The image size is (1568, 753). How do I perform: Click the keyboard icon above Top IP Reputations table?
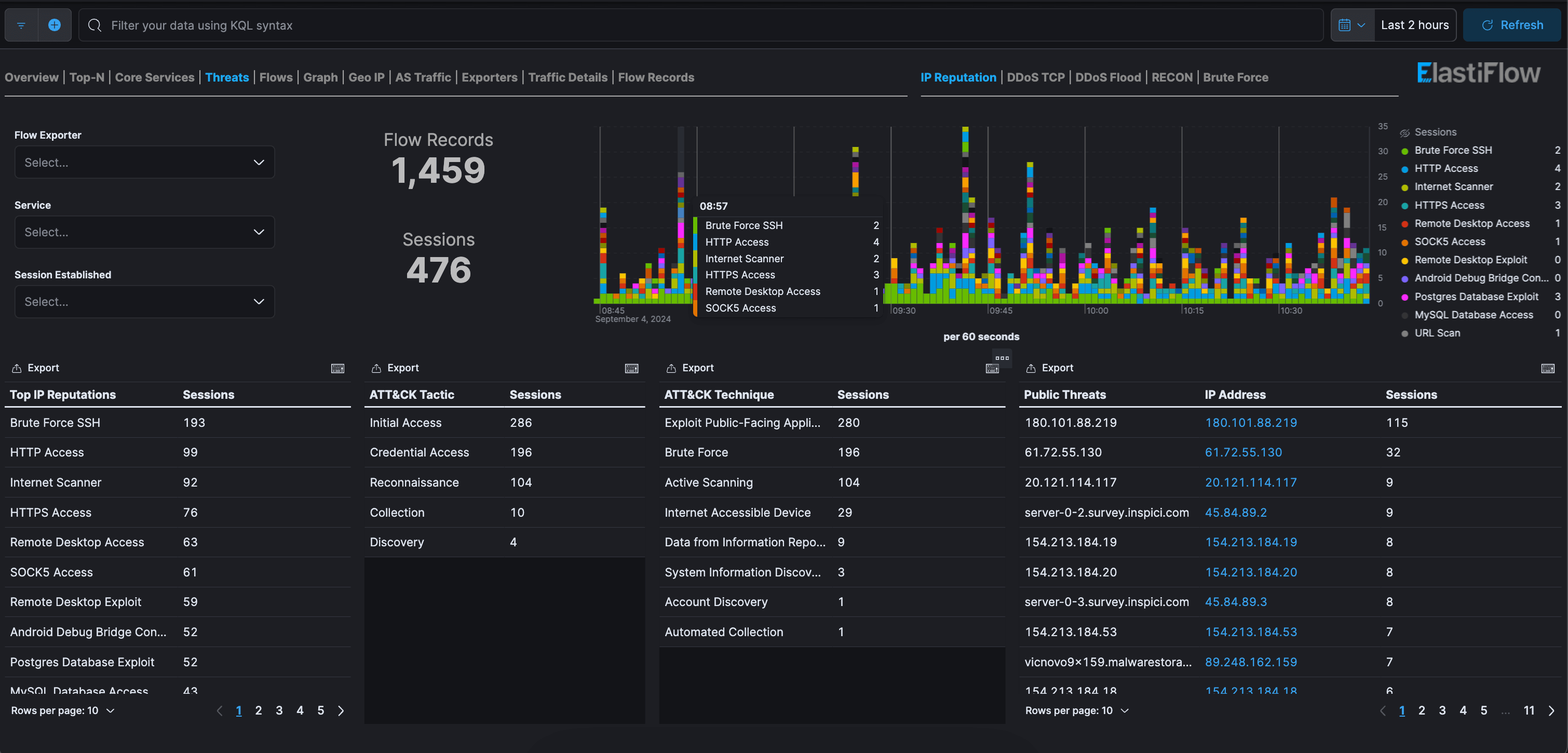(337, 368)
